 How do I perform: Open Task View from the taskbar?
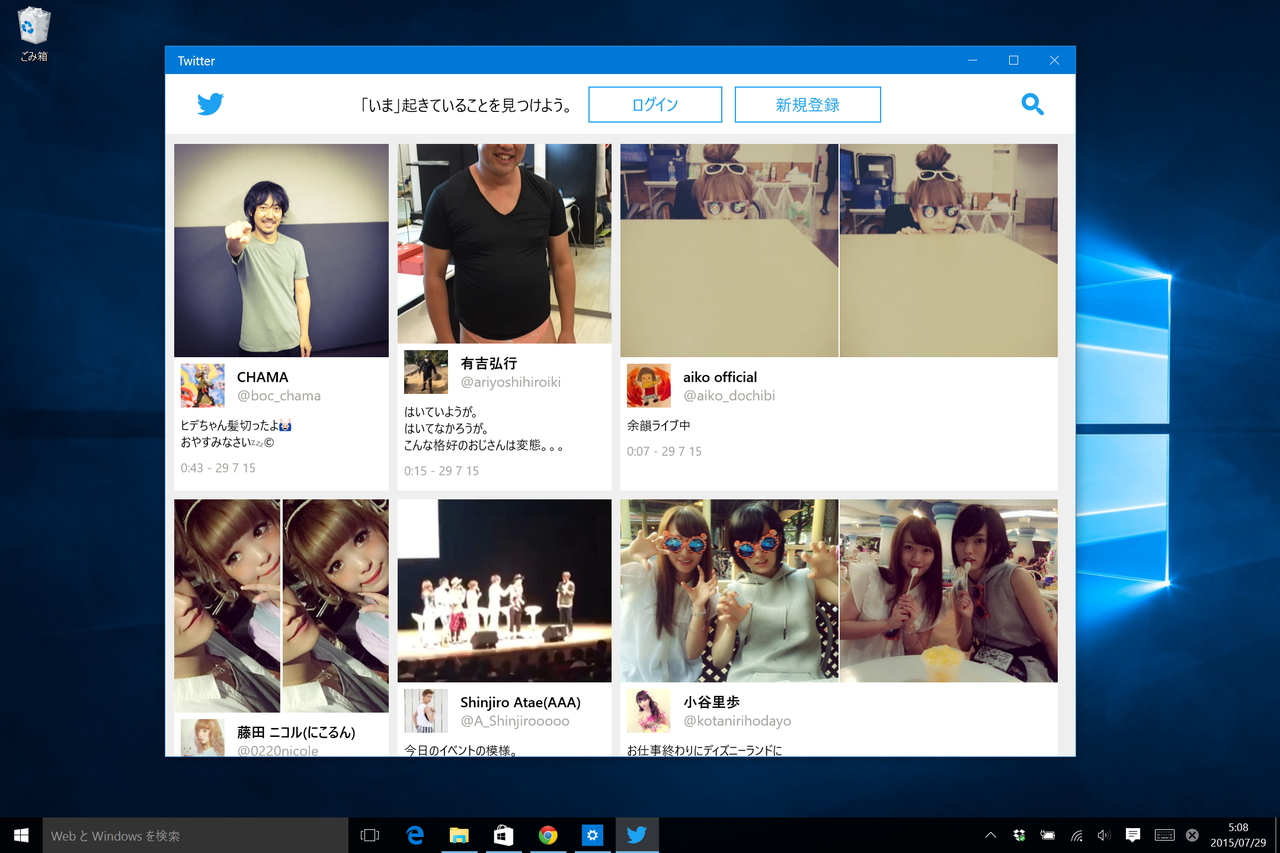[x=369, y=834]
